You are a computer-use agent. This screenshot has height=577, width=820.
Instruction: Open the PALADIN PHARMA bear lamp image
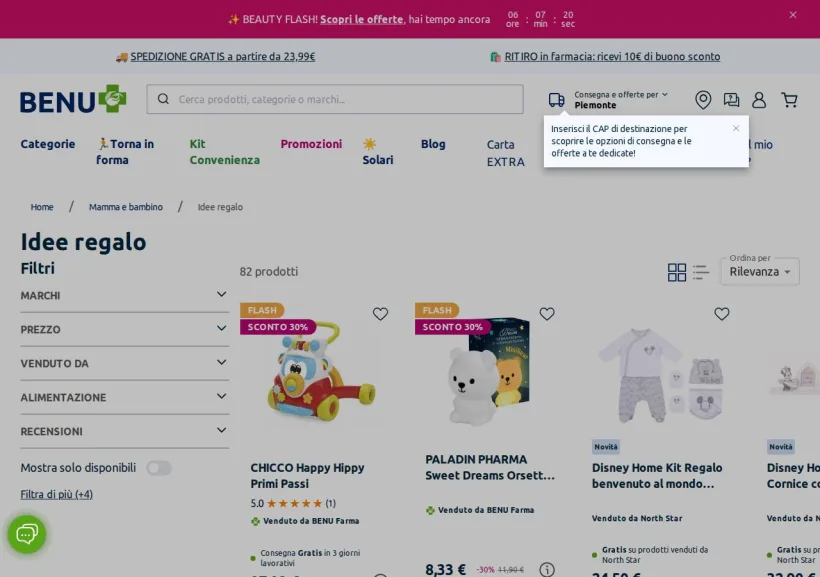tap(489, 370)
